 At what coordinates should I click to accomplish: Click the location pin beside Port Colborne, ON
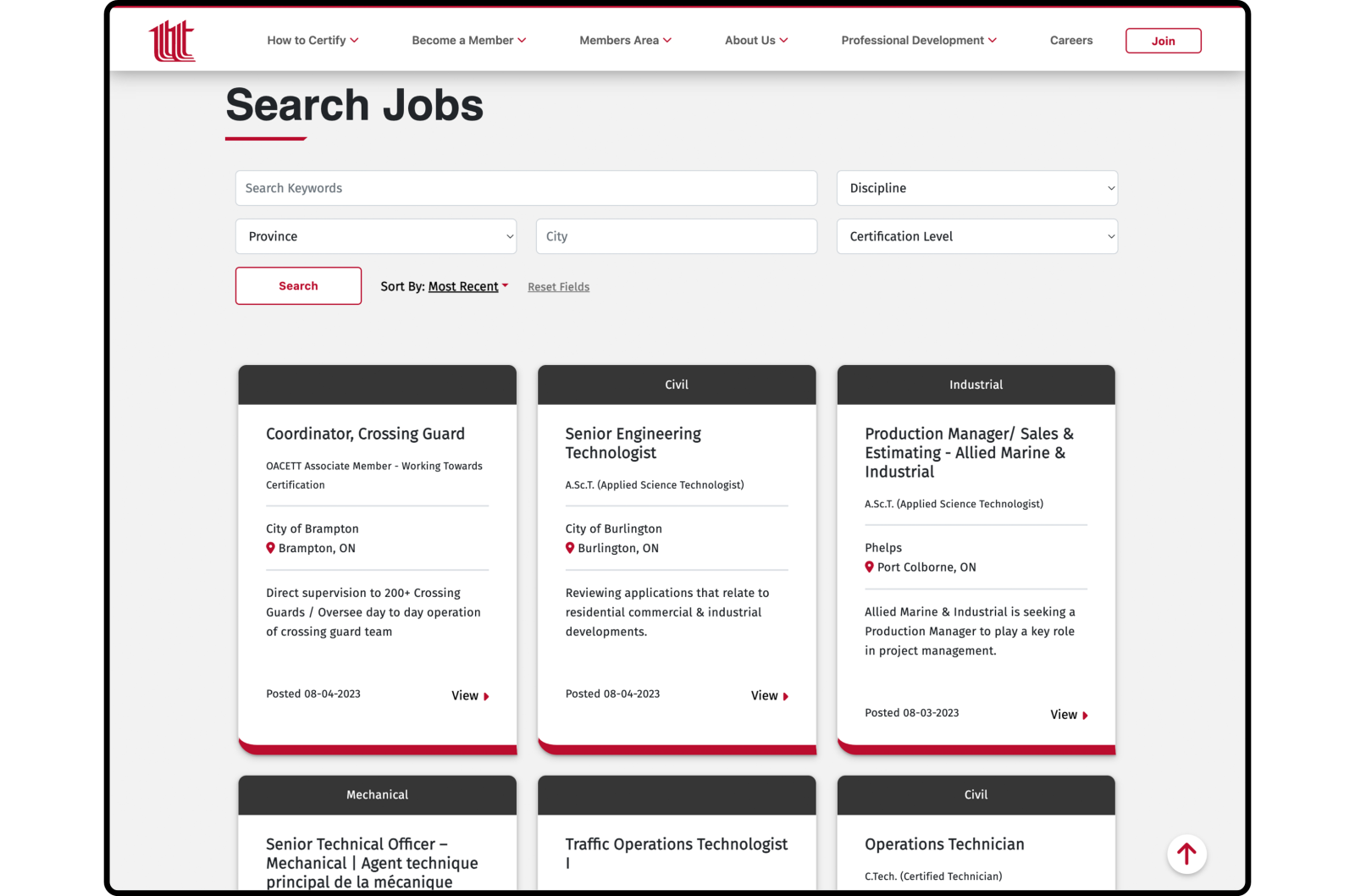coord(869,567)
